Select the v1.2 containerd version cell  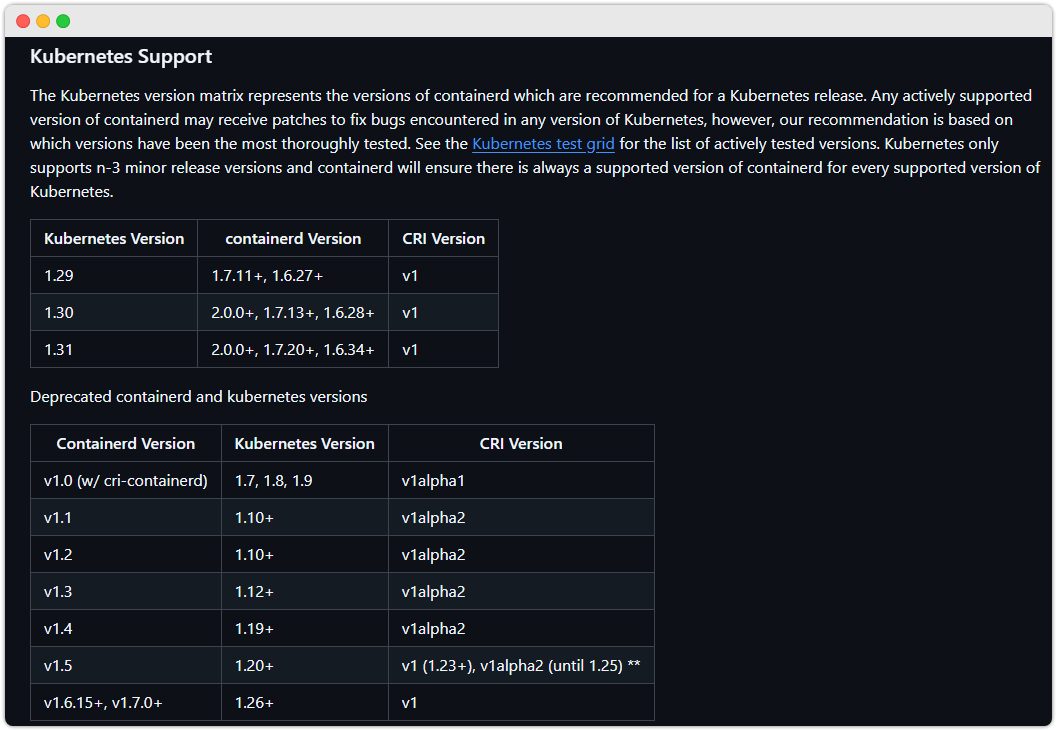click(126, 554)
